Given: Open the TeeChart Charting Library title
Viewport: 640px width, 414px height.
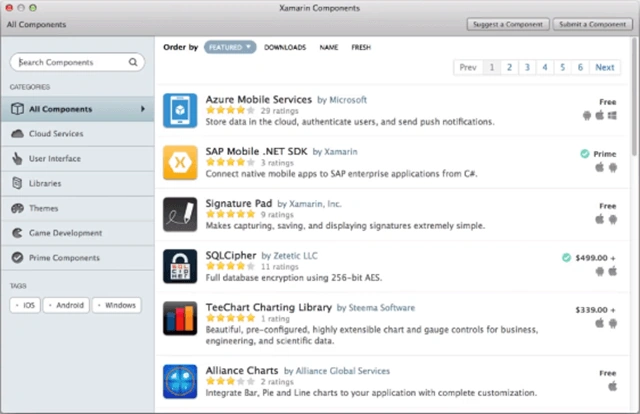Looking at the screenshot, I should coord(269,307).
